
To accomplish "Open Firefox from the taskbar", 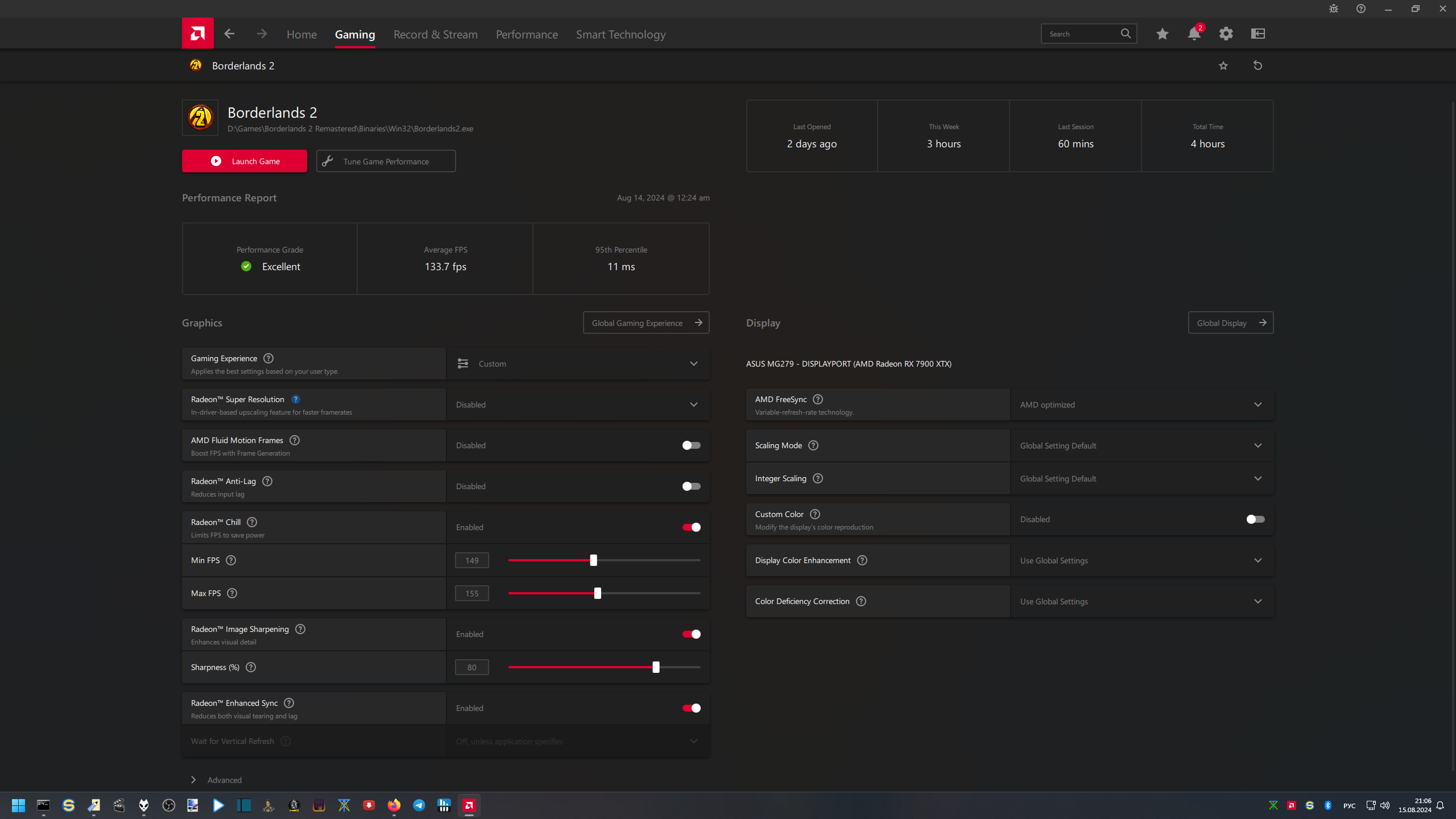I will [x=394, y=805].
